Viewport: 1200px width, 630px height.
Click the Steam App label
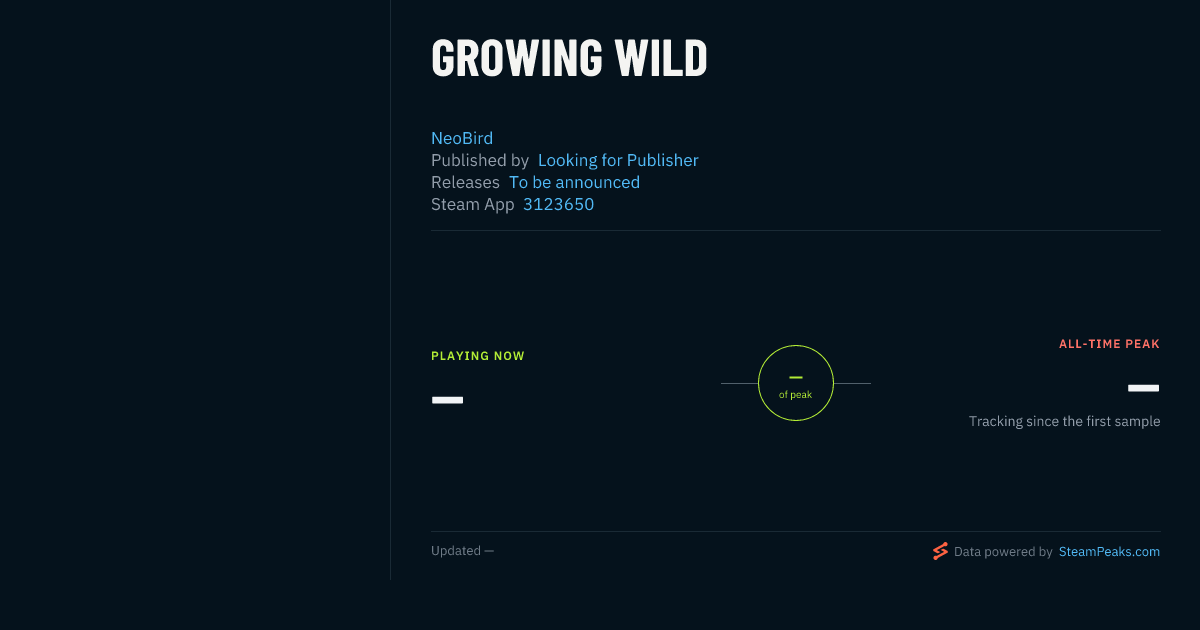473,204
